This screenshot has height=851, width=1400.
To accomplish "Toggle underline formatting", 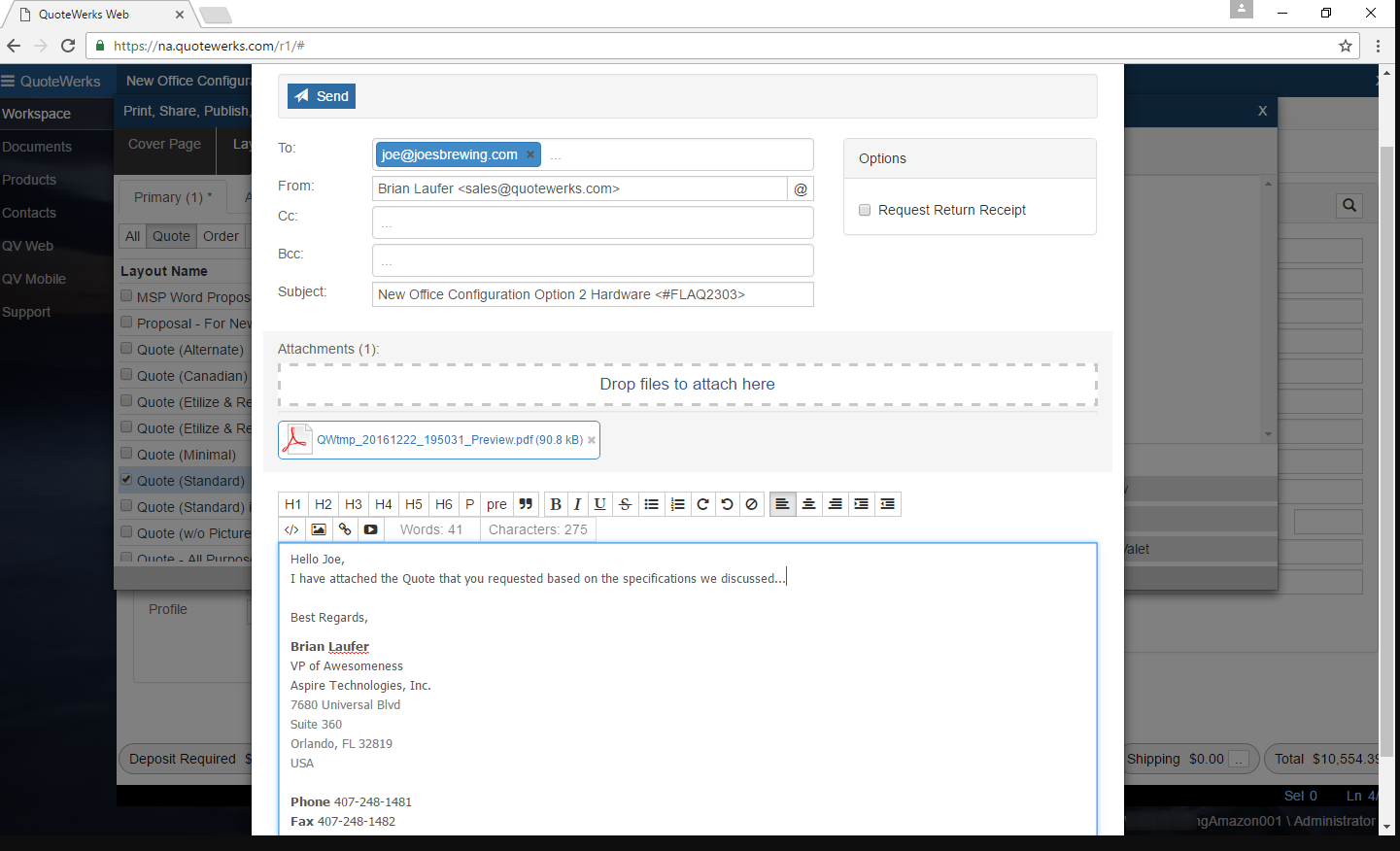I will coord(600,504).
